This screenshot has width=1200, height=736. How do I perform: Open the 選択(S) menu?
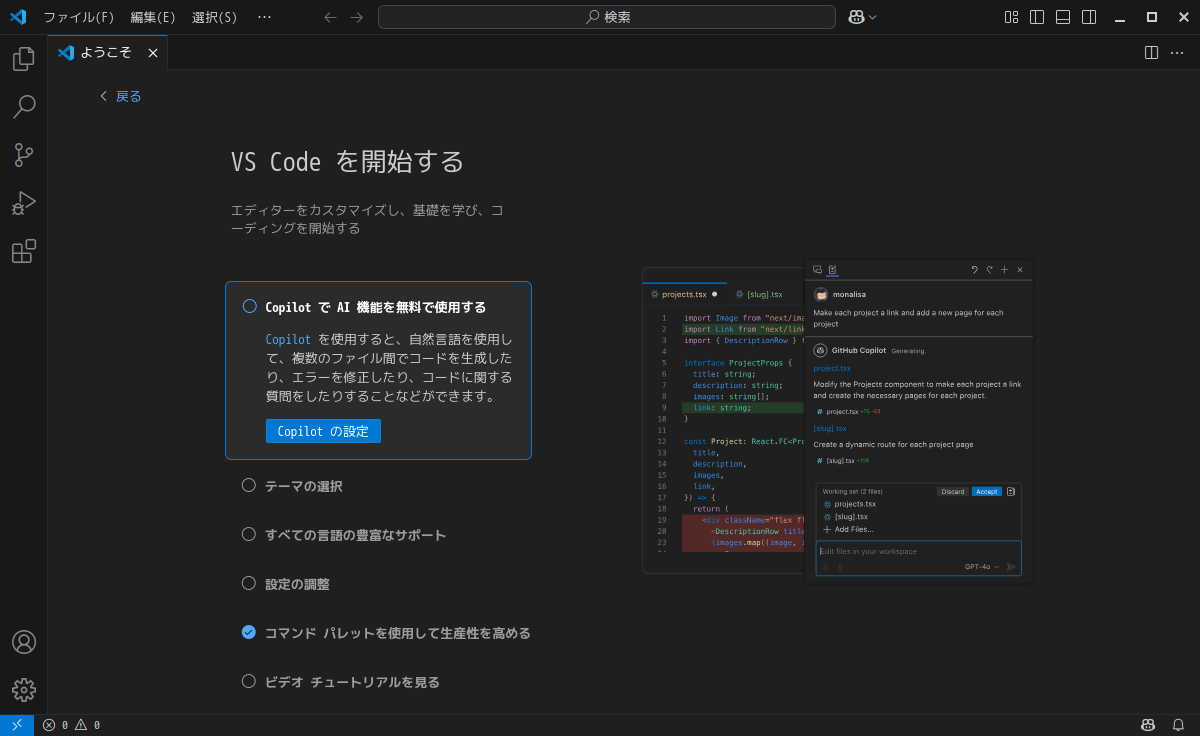coord(214,17)
